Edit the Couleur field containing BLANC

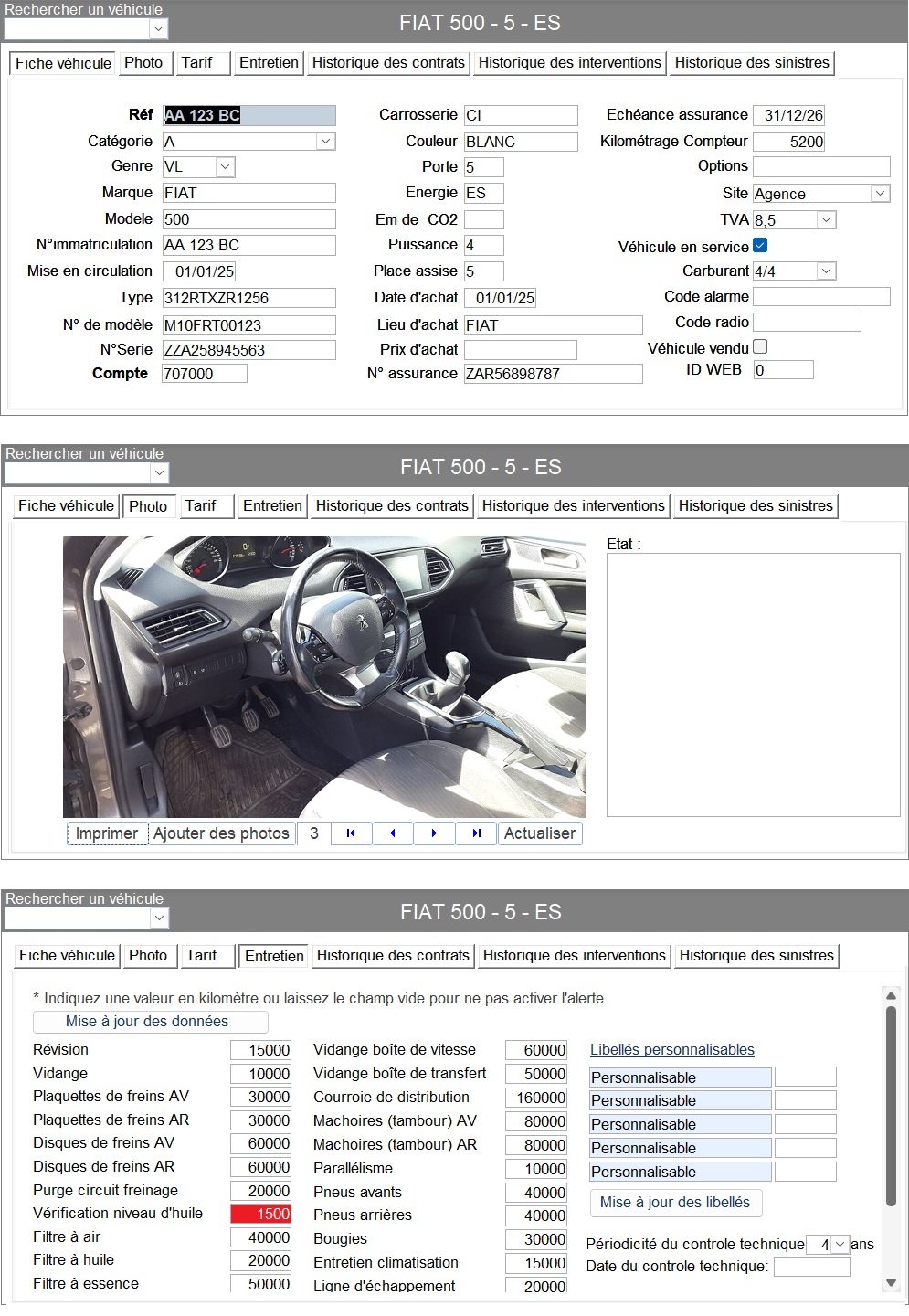pos(521,142)
